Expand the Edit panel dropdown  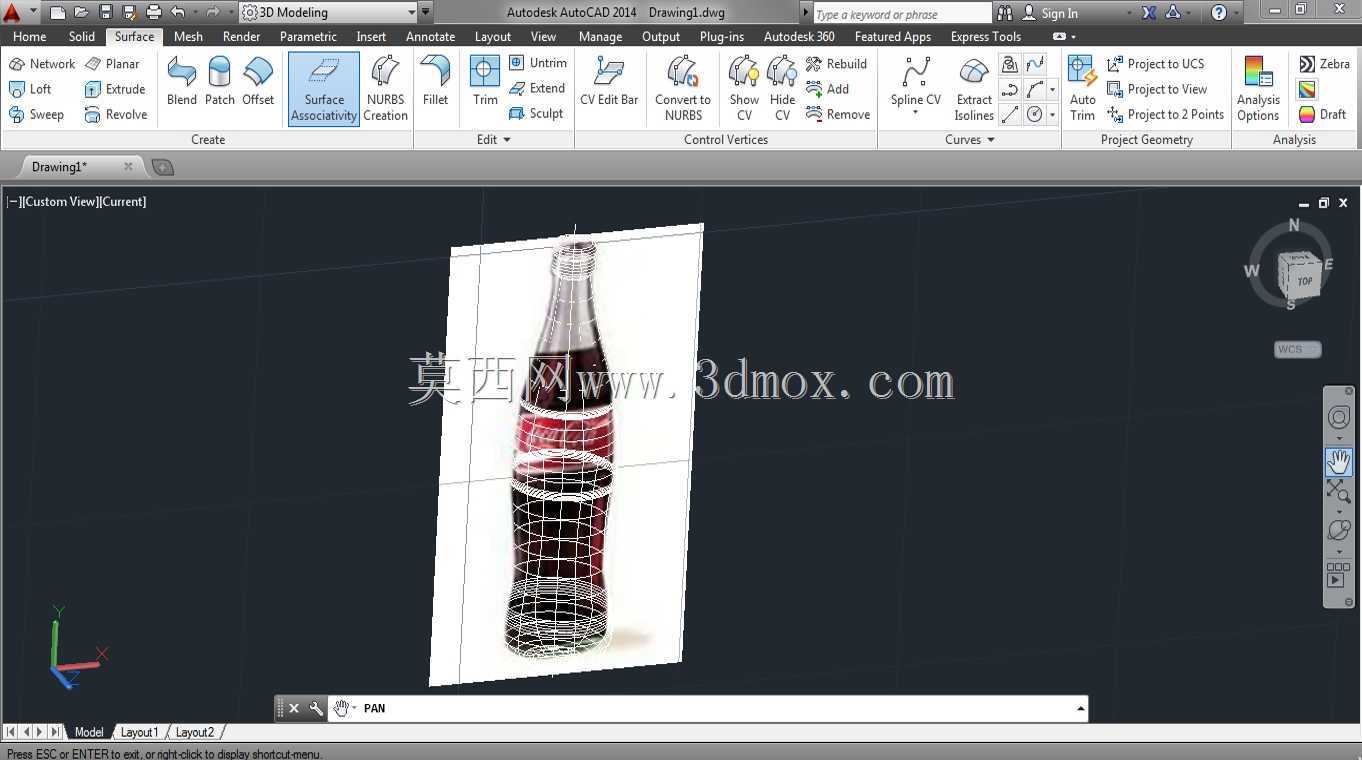[494, 139]
